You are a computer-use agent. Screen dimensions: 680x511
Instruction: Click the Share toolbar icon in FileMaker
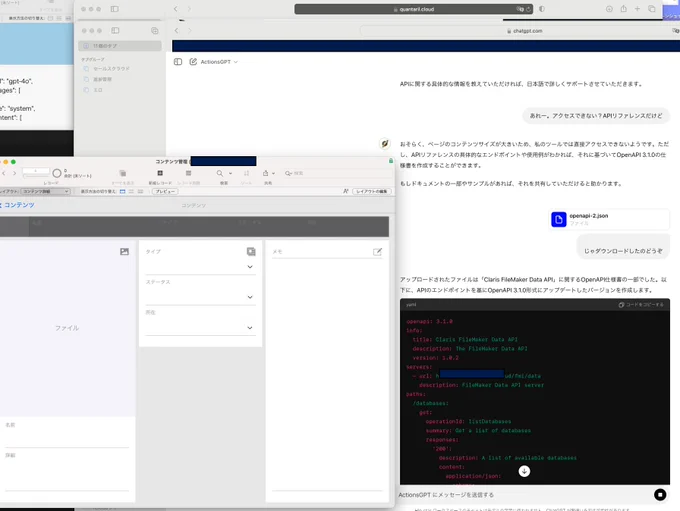pyautogui.click(x=265, y=174)
